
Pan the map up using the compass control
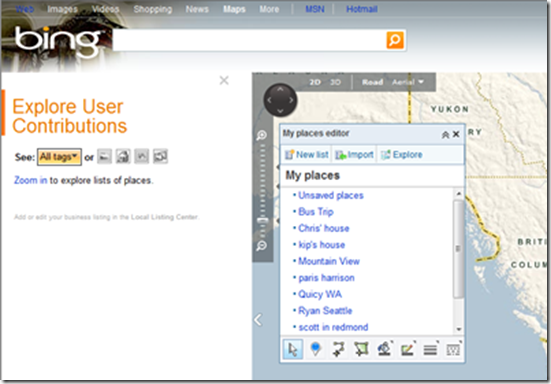(x=280, y=90)
